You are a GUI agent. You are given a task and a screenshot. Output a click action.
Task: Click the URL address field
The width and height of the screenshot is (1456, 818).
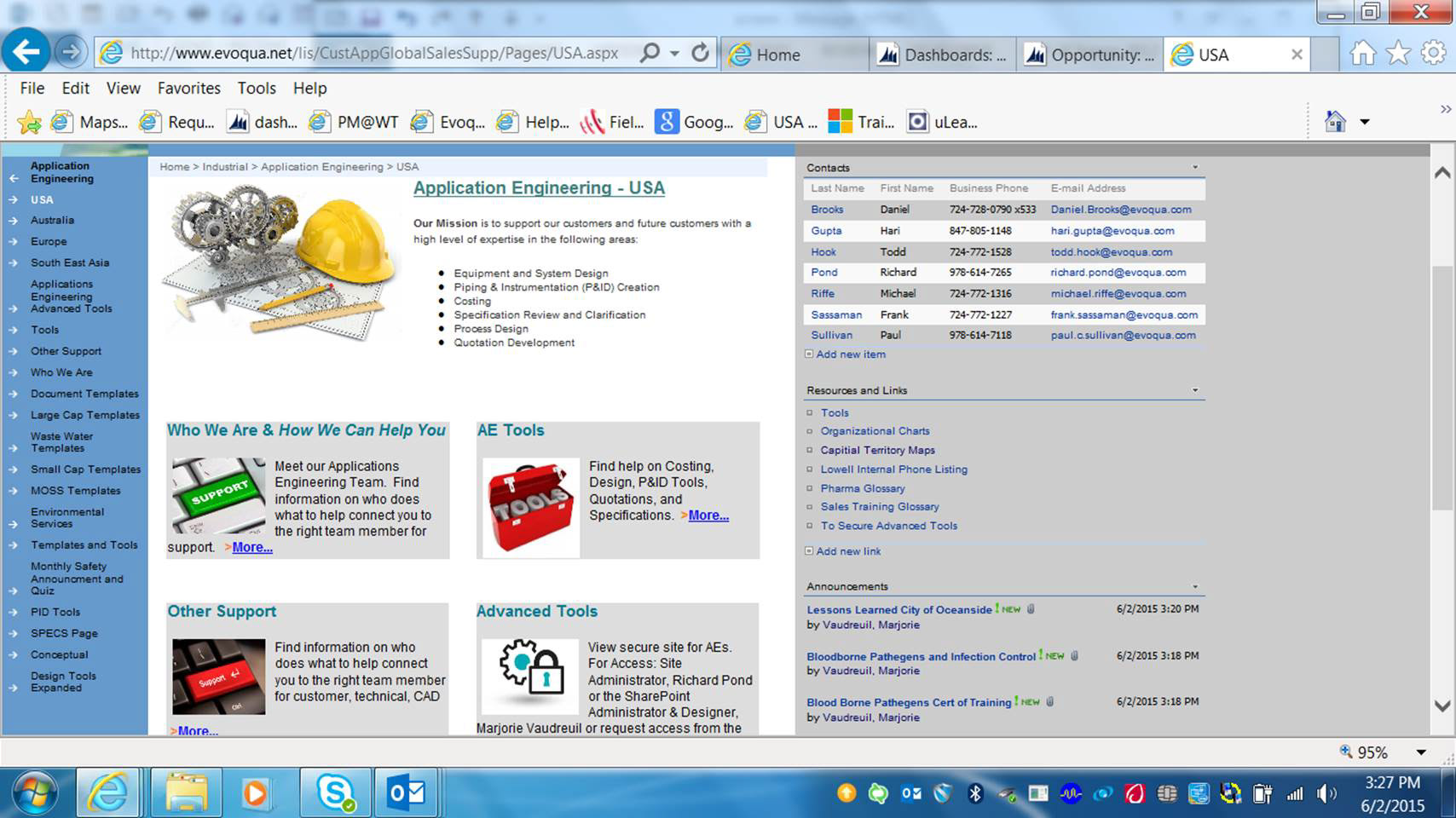click(x=375, y=53)
